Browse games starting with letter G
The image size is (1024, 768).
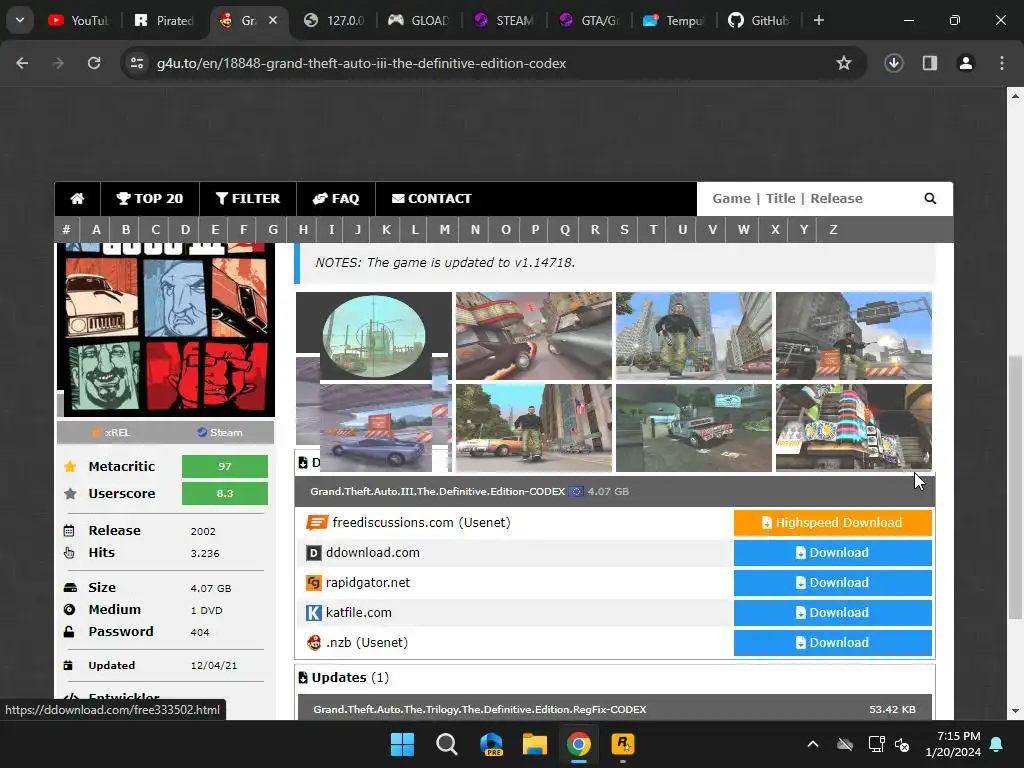[273, 230]
